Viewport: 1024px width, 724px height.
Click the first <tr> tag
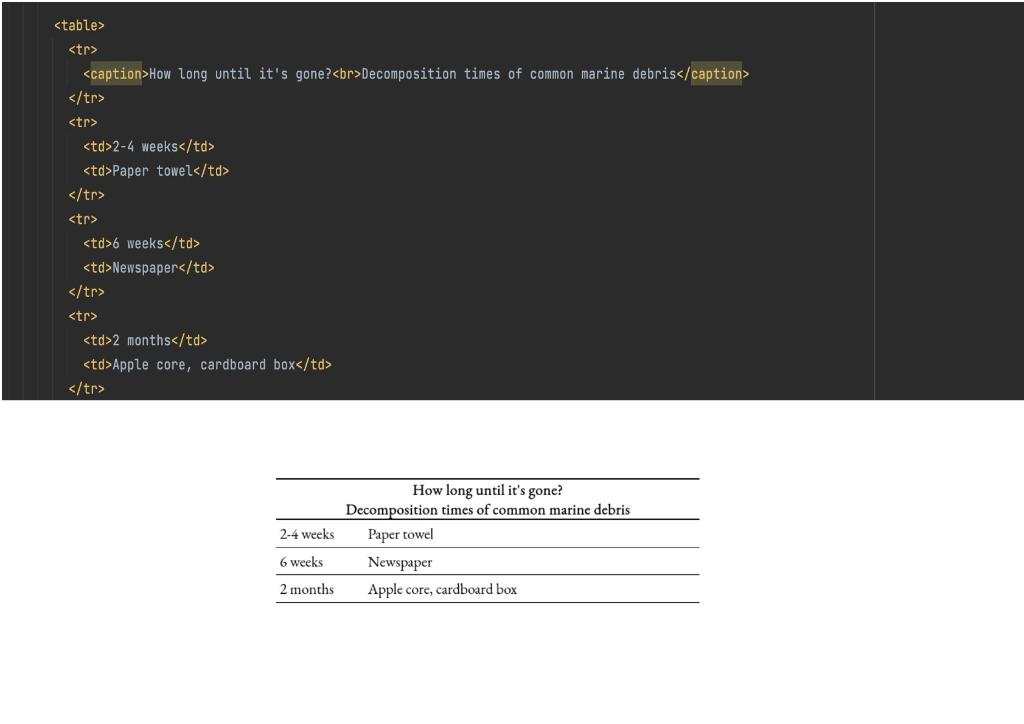[x=84, y=49]
